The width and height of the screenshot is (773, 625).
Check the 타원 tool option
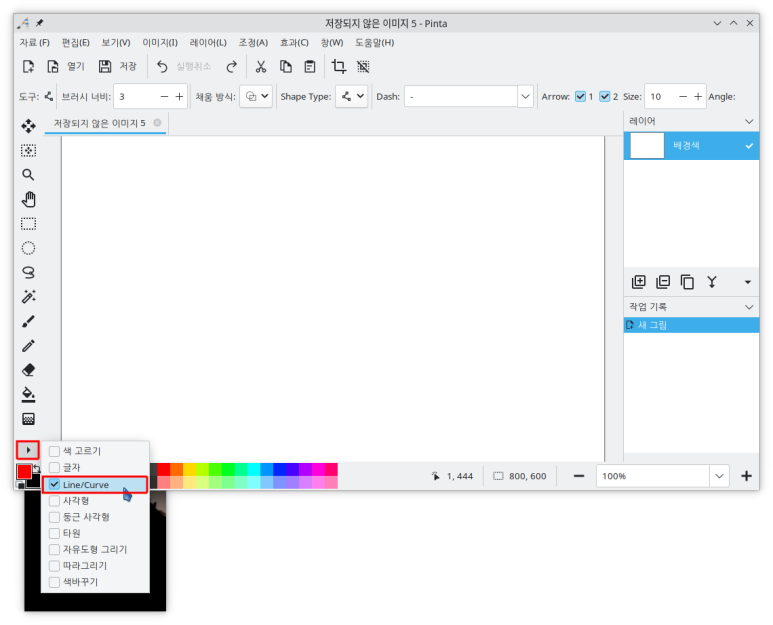[54, 533]
